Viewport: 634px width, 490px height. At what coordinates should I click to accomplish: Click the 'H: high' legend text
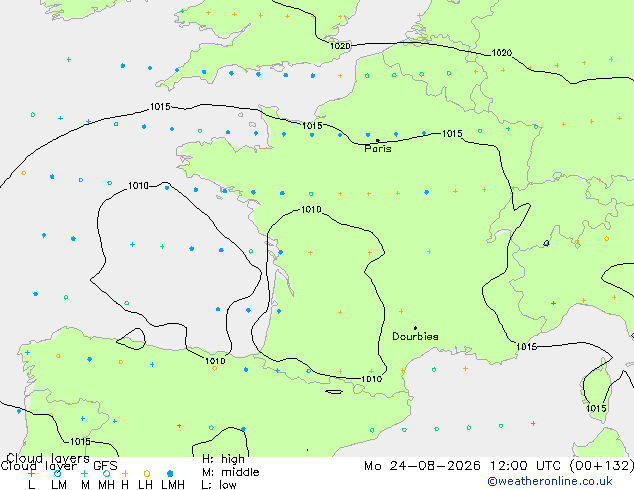pos(223,459)
